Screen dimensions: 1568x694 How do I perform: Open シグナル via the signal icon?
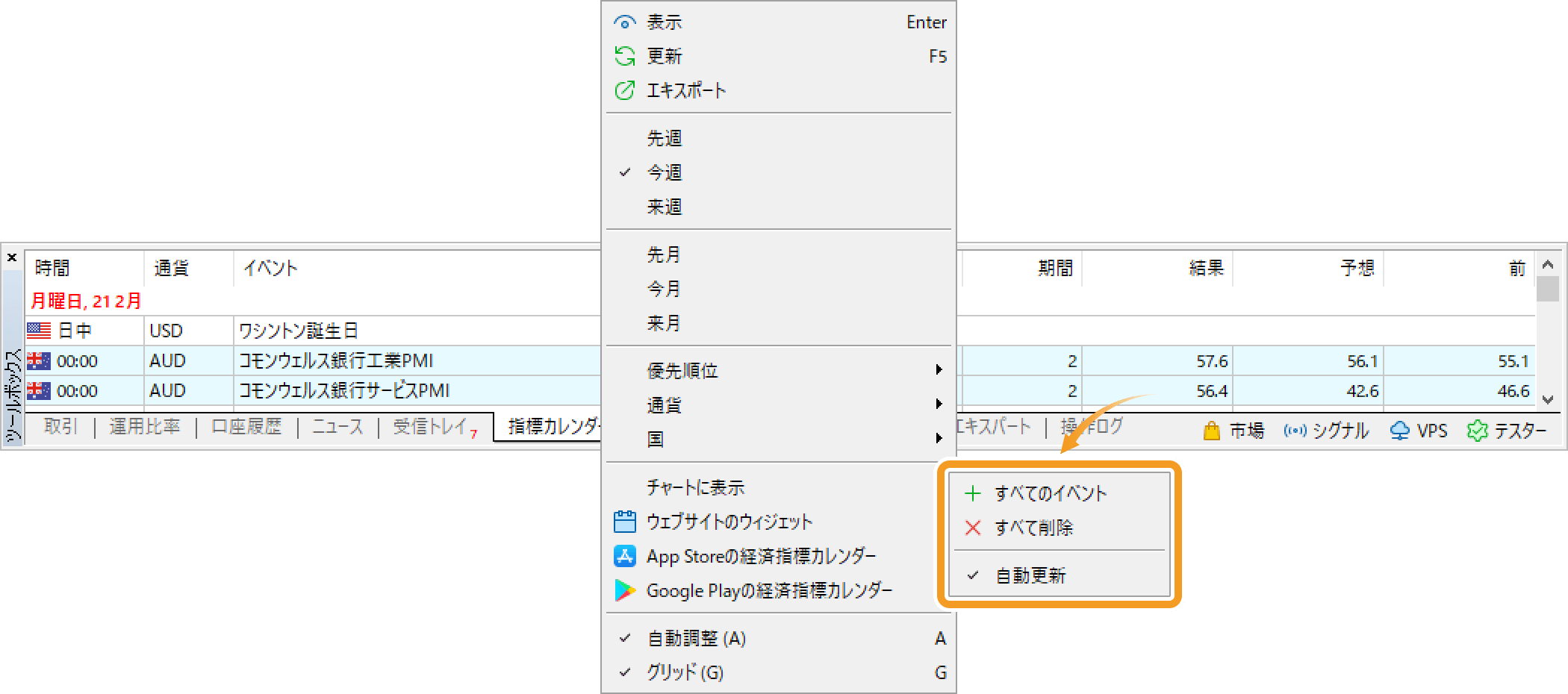pyautogui.click(x=1295, y=431)
